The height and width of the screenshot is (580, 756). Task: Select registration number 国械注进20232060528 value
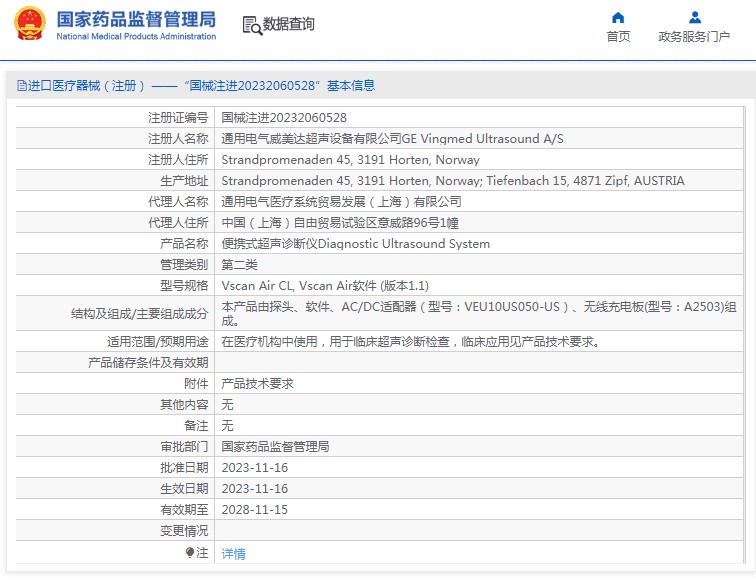tap(284, 118)
